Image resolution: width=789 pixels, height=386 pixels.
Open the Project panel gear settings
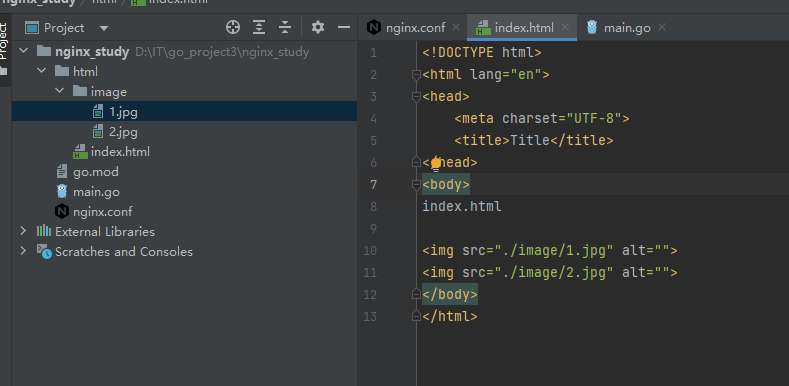(x=318, y=28)
